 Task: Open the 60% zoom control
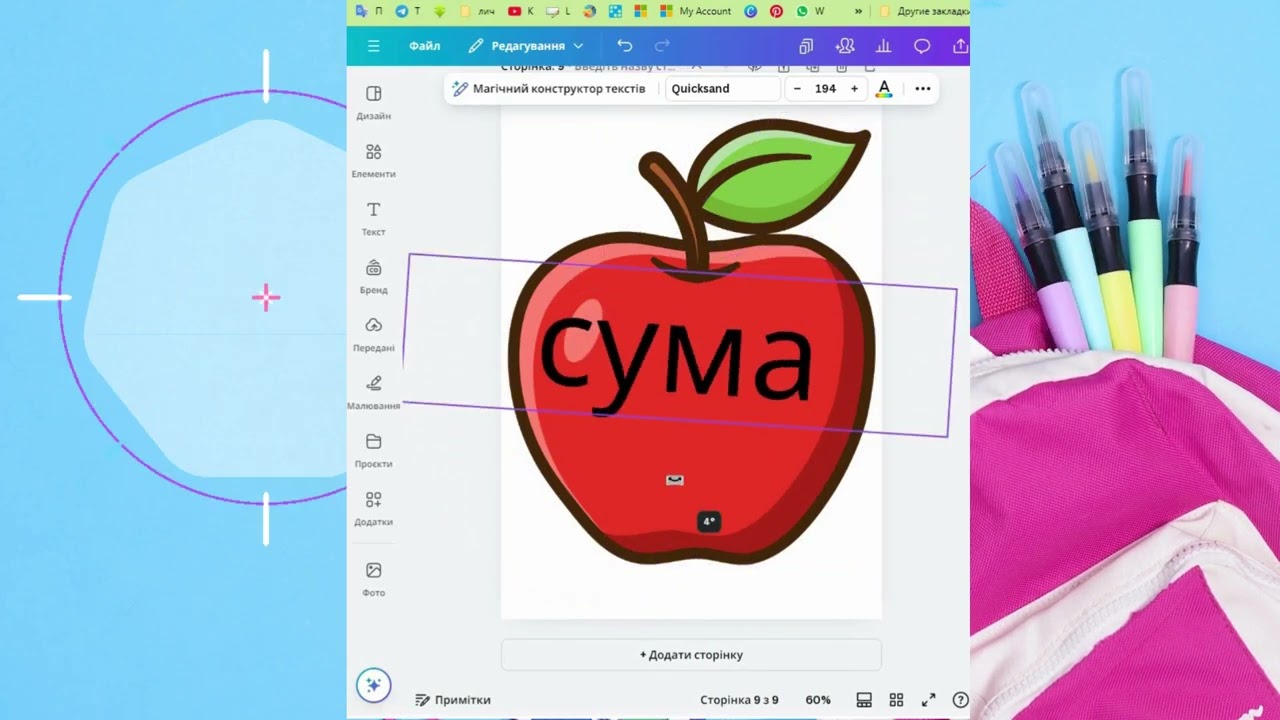818,700
